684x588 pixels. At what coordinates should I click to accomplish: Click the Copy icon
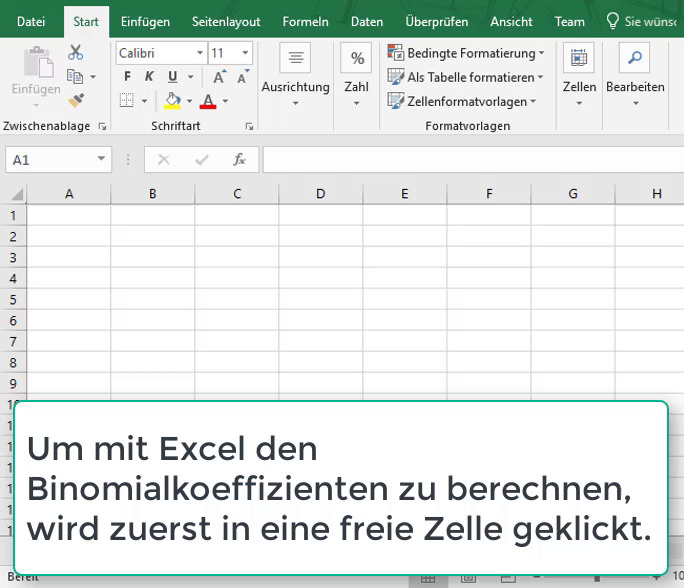pyautogui.click(x=75, y=76)
